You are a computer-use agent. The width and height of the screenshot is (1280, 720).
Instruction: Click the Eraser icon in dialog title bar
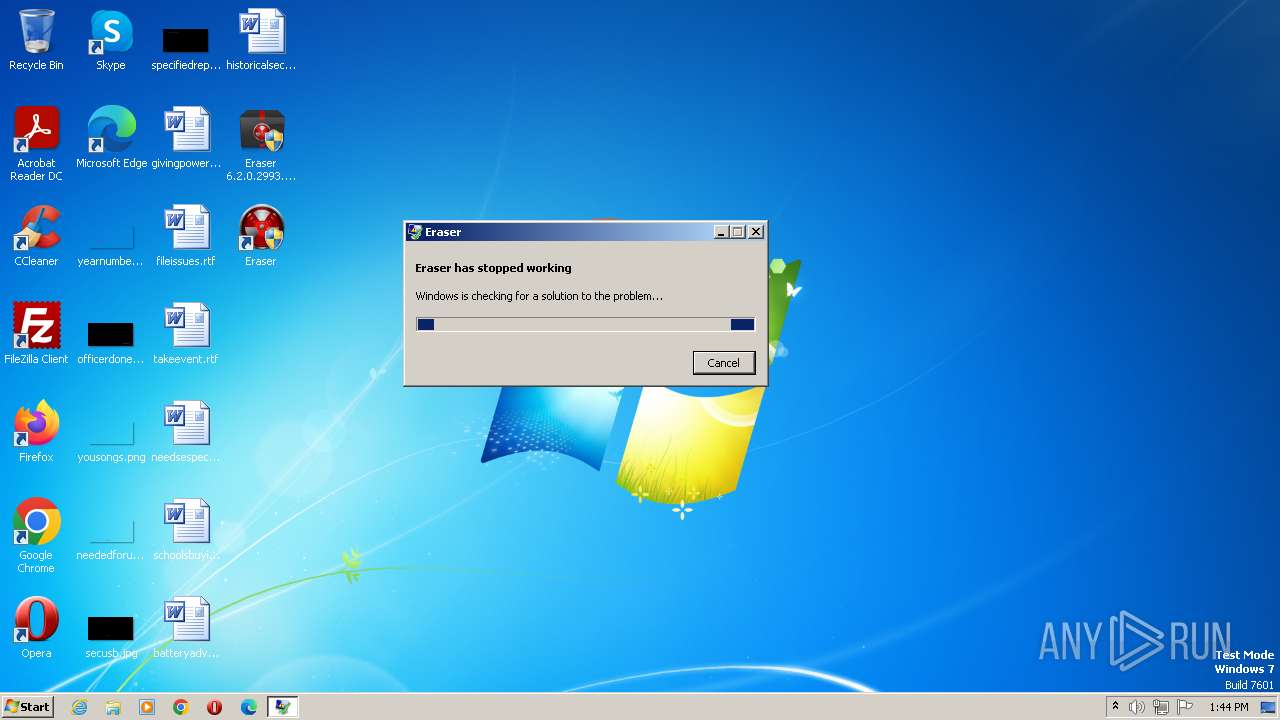(x=415, y=232)
